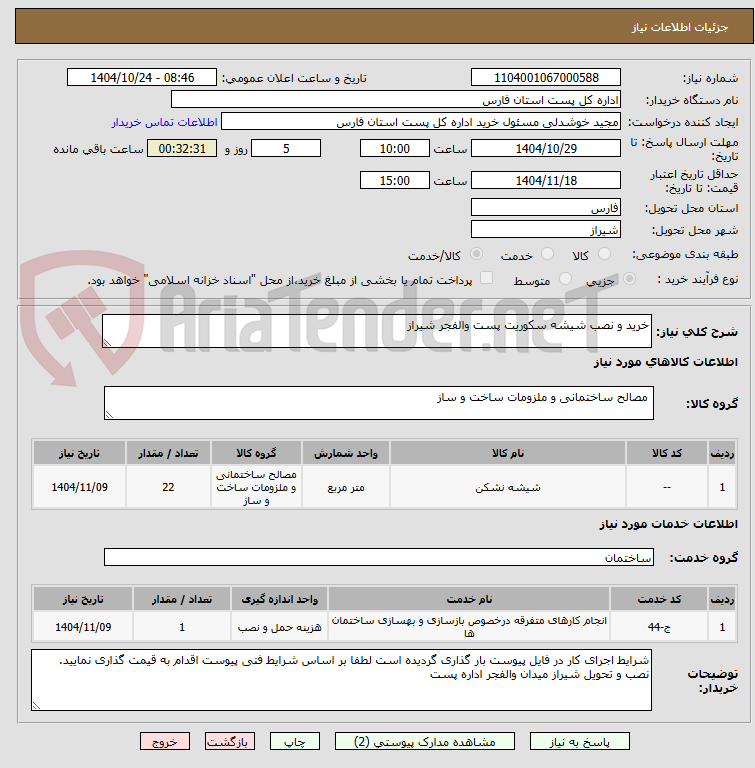This screenshot has width=755, height=768.
Task: Click the countdown timer 00:32:31
Action: pos(182,149)
